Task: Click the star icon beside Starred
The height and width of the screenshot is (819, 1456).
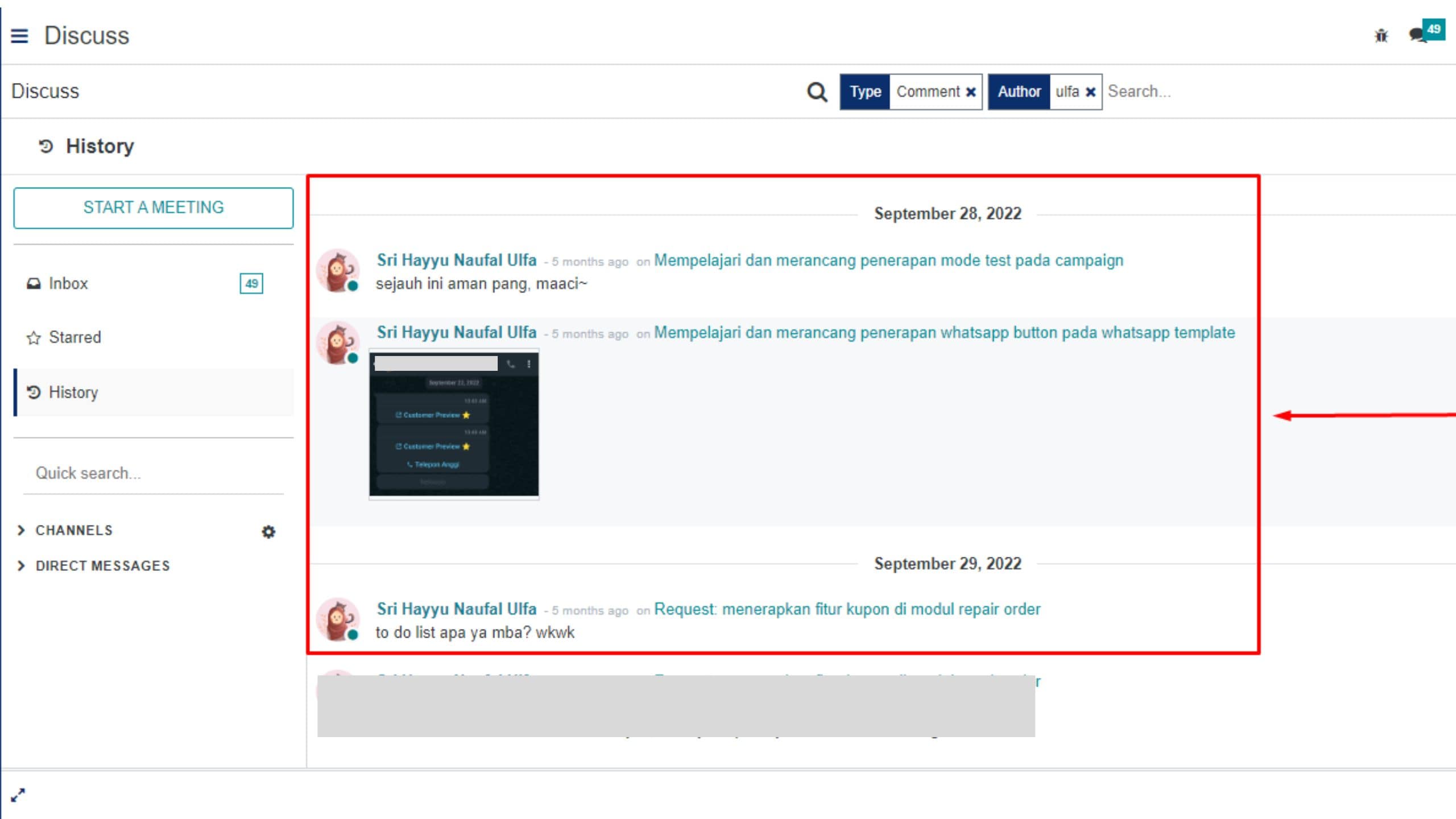Action: pyautogui.click(x=34, y=338)
